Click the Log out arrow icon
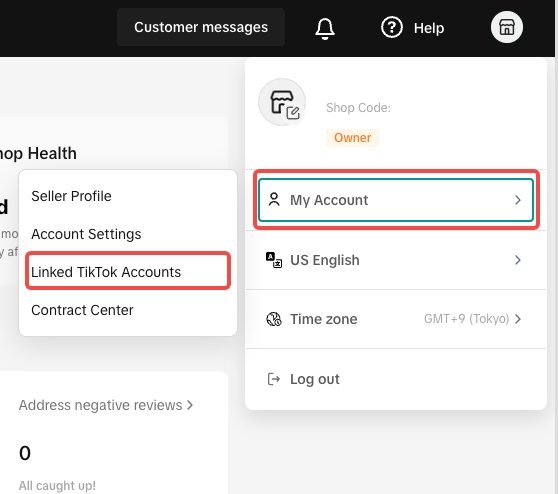558x494 pixels. (x=274, y=379)
